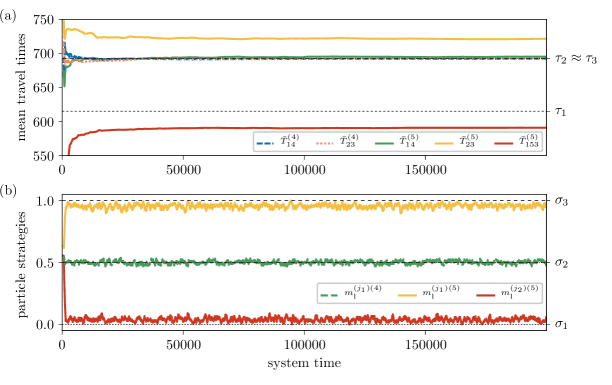
Task: Click the yellow T23(5) legend line sample
Action: point(444,144)
